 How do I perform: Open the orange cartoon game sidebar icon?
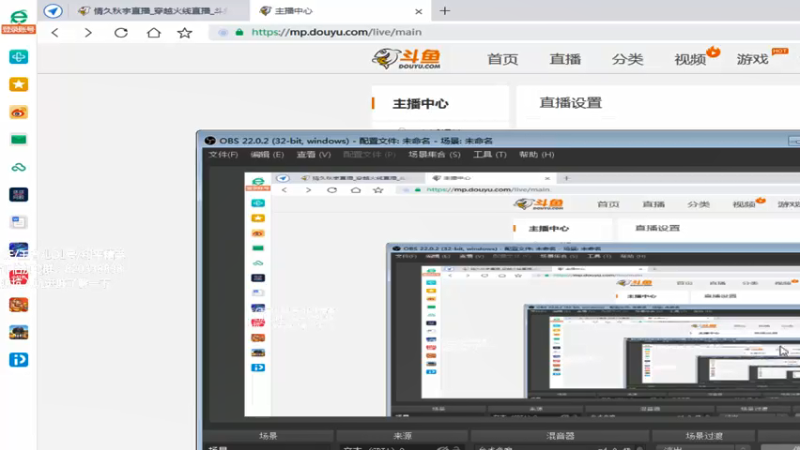coord(18,305)
